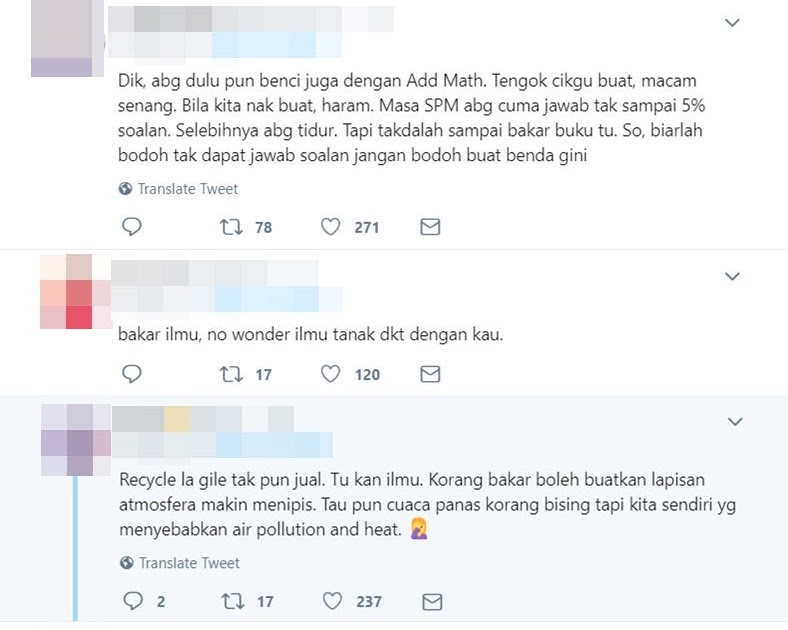The height and width of the screenshot is (630, 788).
Task: Reply to the 'bakar ilmu' tweet
Action: 132,374
